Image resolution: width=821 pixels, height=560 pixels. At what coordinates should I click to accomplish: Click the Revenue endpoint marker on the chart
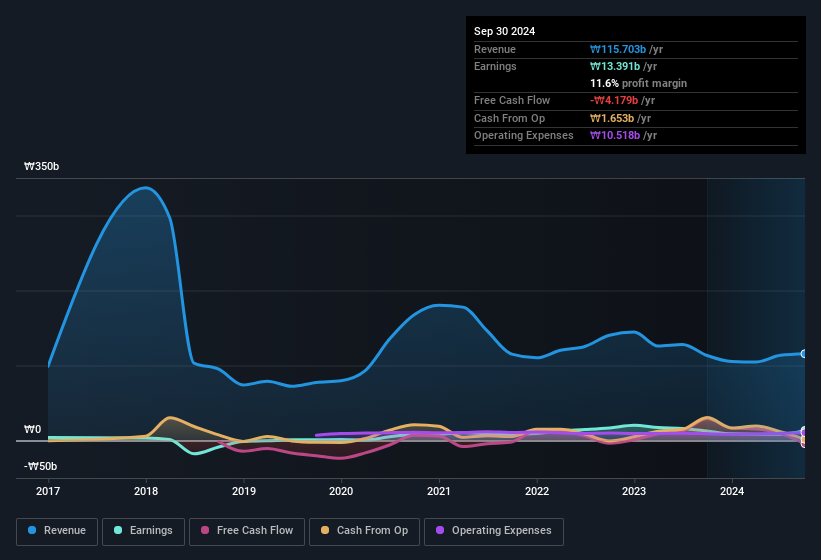click(804, 354)
